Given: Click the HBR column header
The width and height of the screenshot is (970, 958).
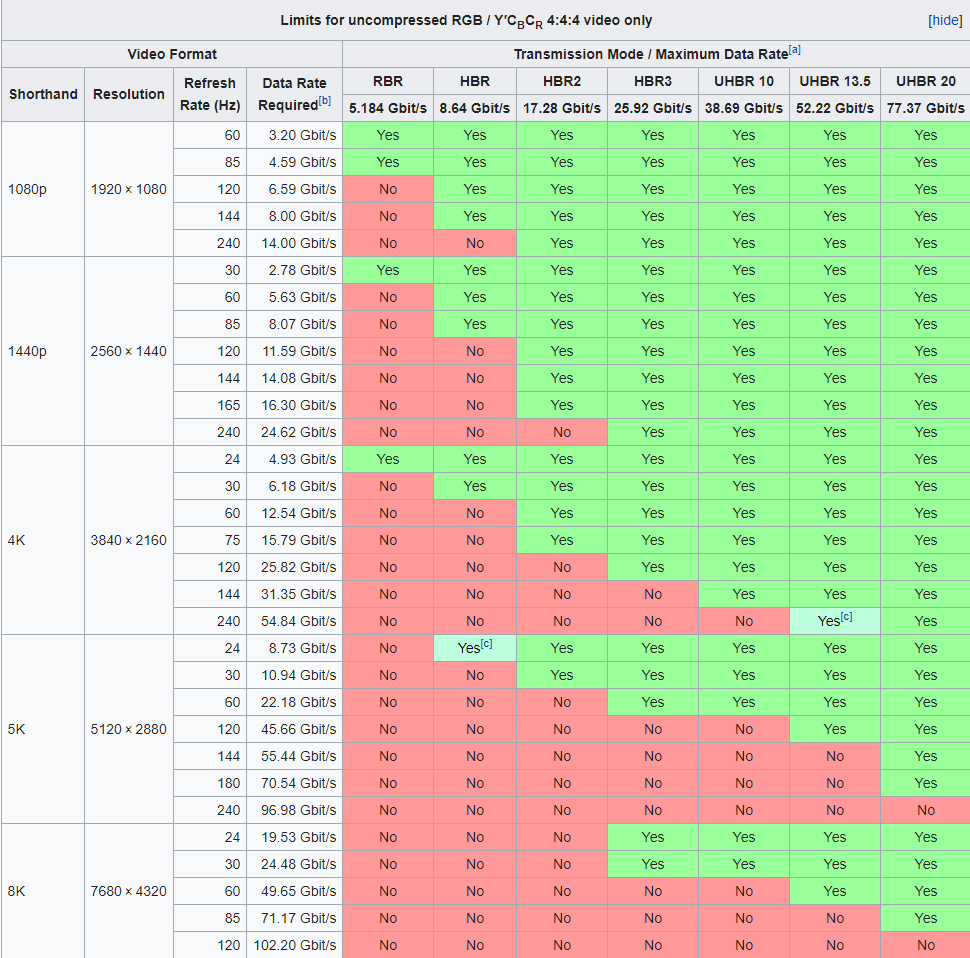Looking at the screenshot, I should (474, 81).
